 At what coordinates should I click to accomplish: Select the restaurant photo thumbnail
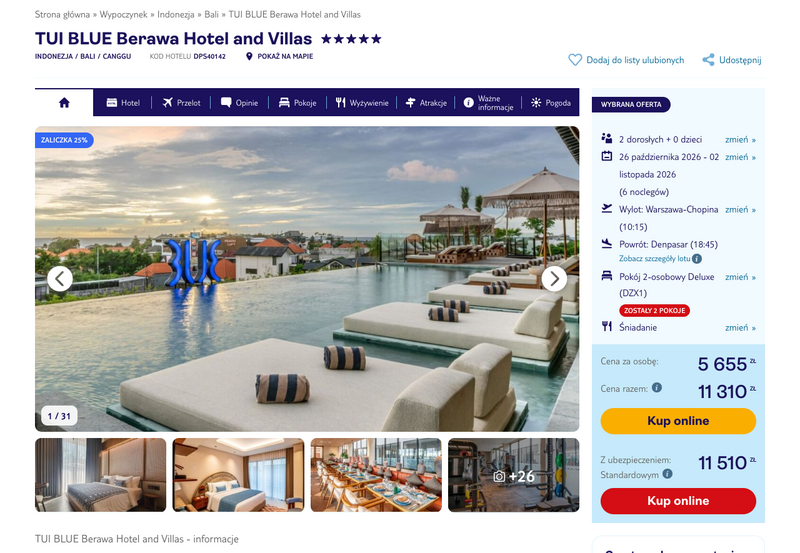point(376,475)
